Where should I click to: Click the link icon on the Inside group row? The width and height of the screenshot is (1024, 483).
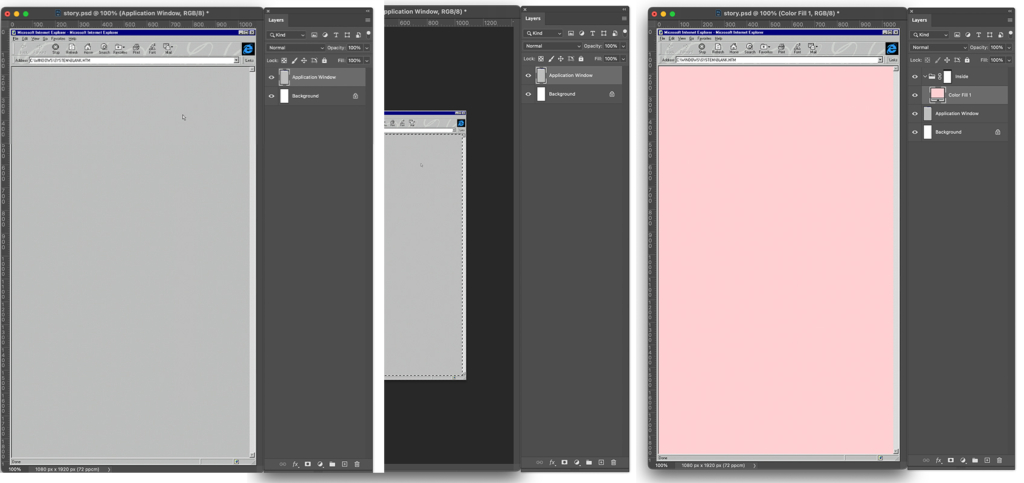[940, 76]
